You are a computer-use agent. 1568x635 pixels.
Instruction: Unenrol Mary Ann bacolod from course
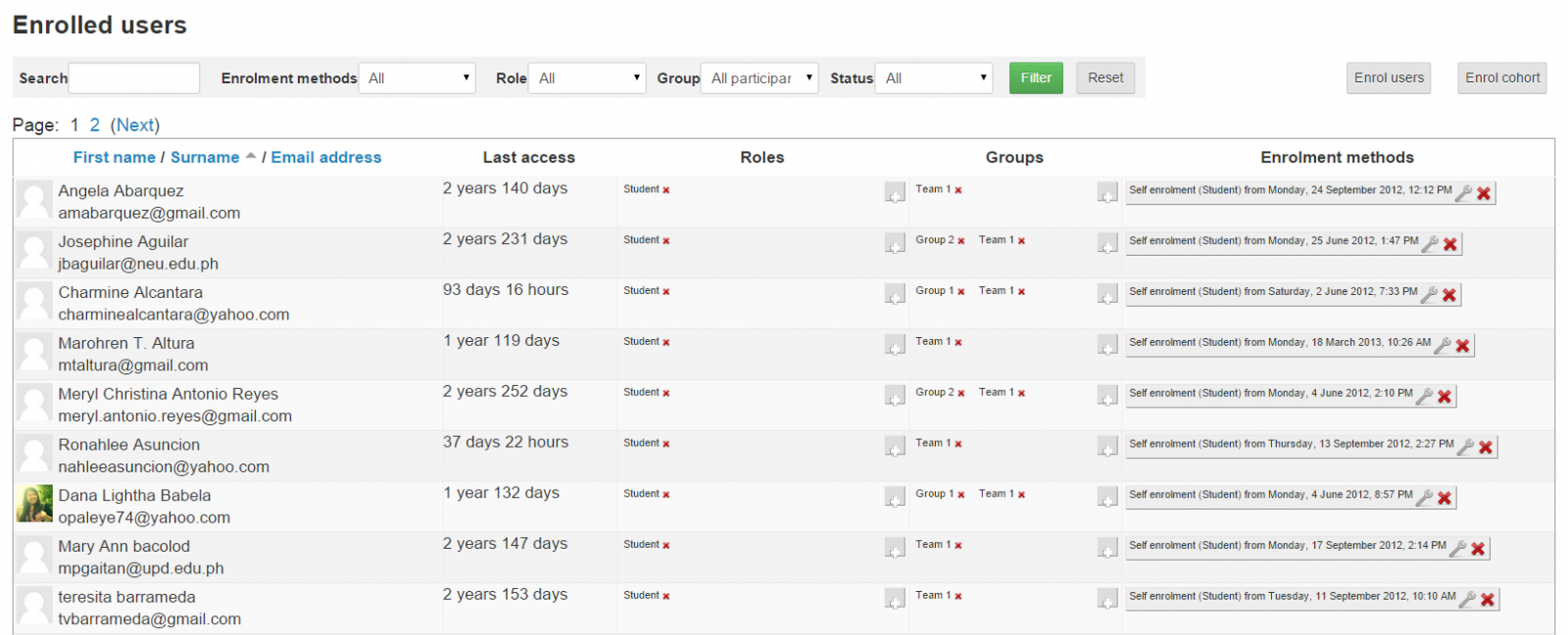click(1478, 549)
